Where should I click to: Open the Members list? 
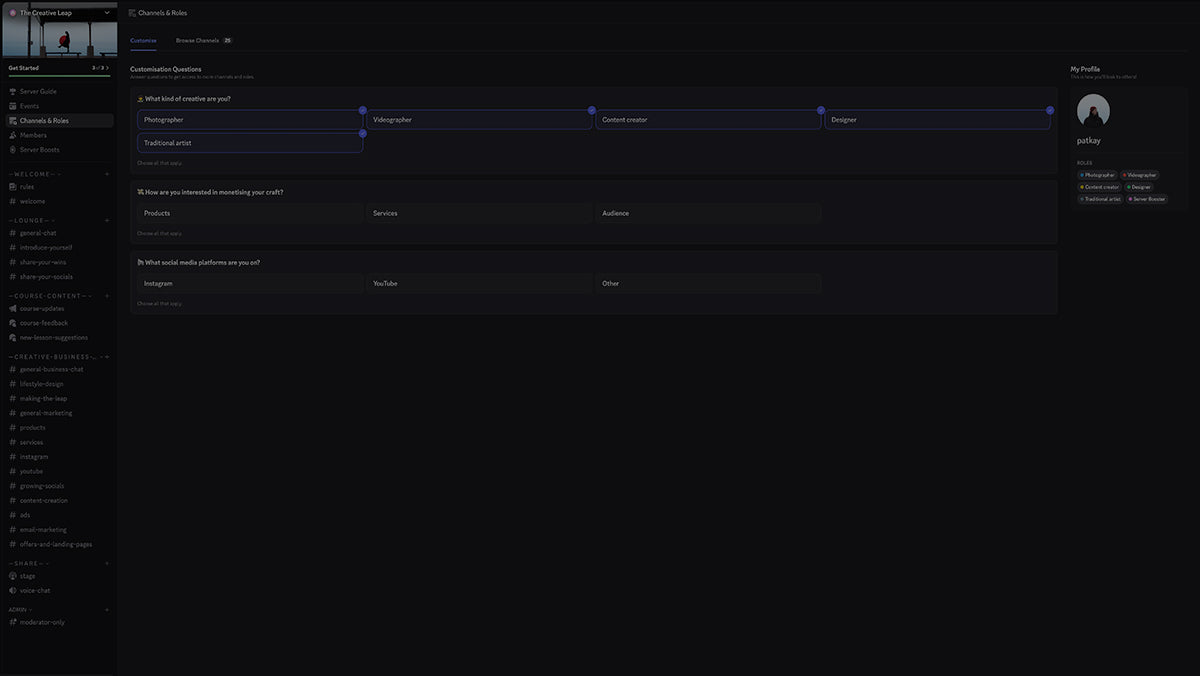tap(33, 134)
